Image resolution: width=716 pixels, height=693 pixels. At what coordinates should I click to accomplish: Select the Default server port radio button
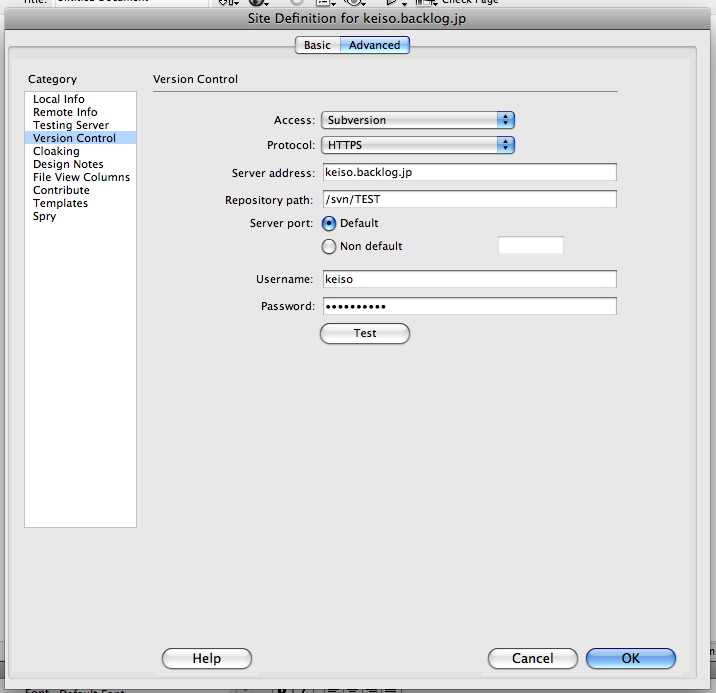click(x=329, y=223)
